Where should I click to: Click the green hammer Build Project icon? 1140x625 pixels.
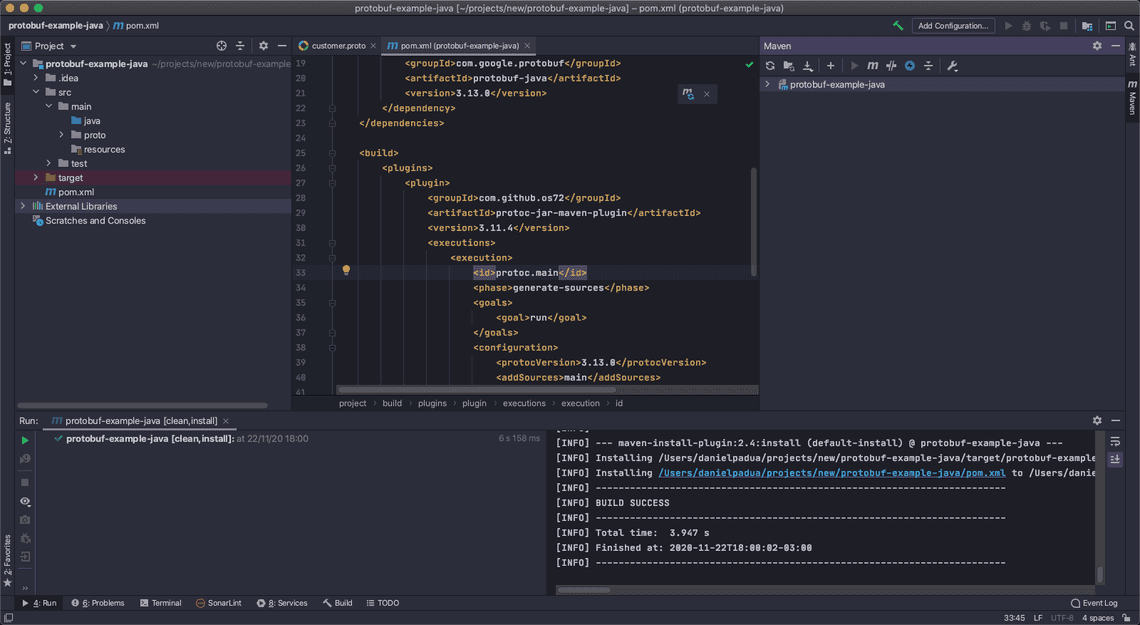[898, 26]
